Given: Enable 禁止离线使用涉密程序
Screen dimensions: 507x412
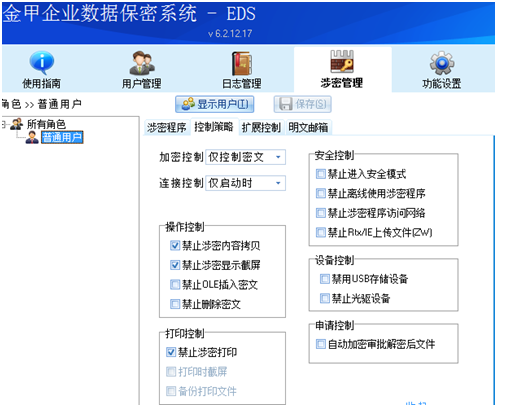Looking at the screenshot, I should click(x=321, y=193).
